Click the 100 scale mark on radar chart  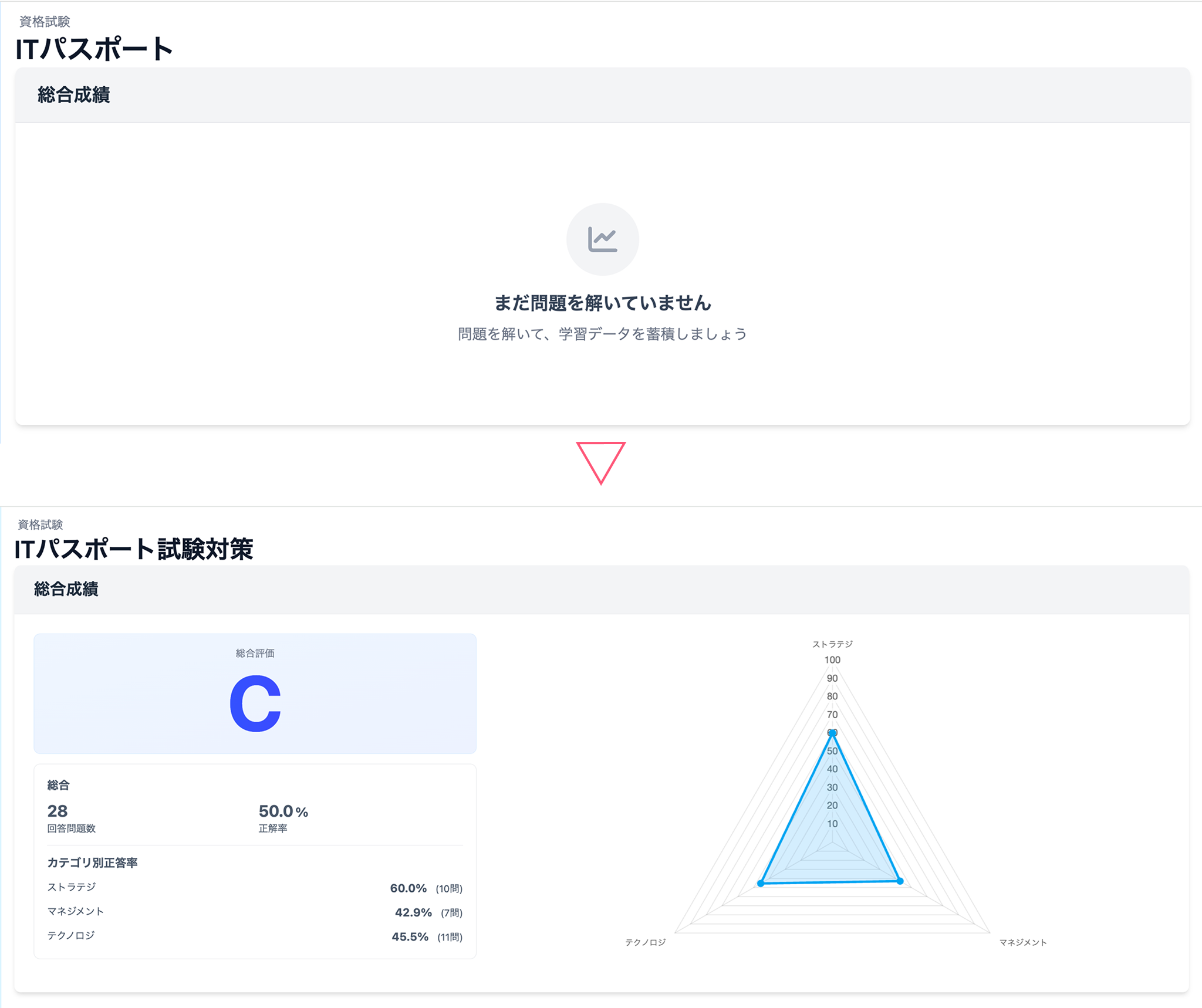833,659
